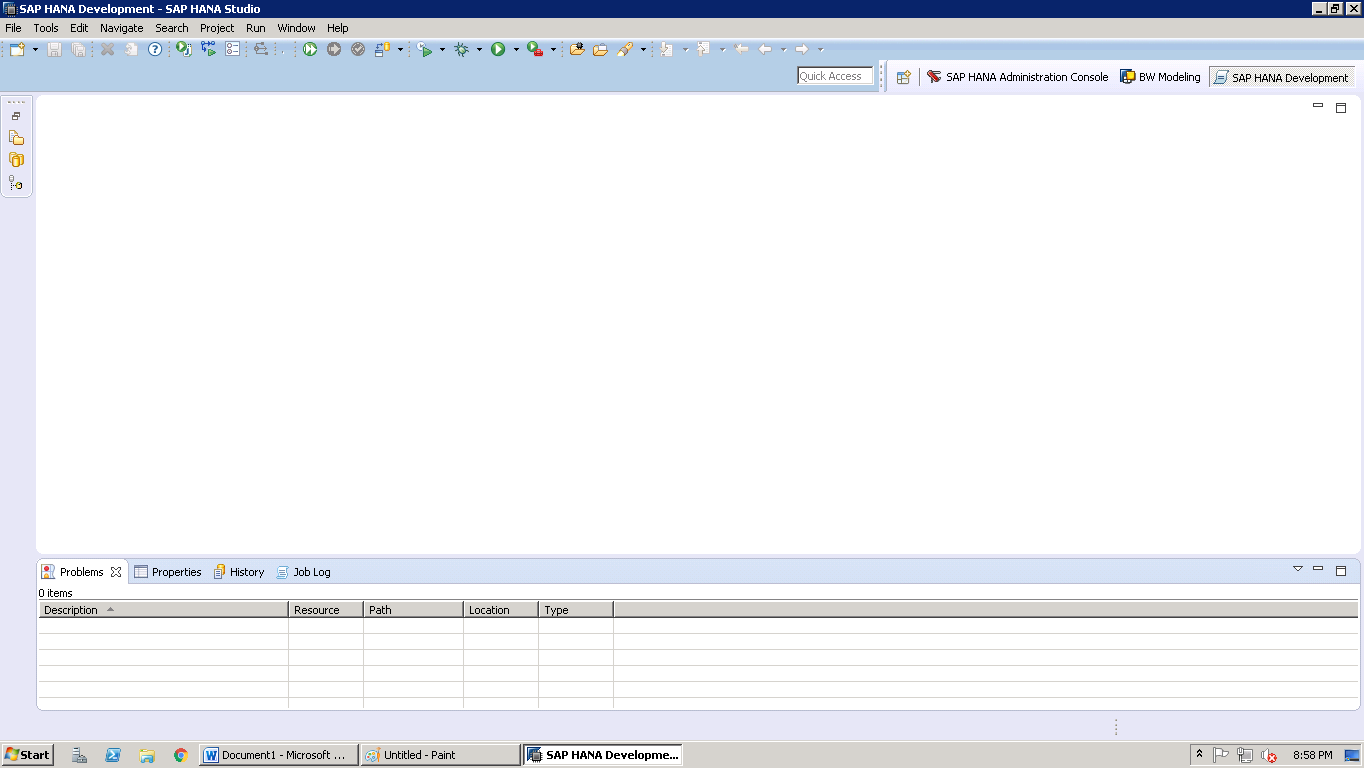1364x768 pixels.
Task: Open the Tools menu
Action: click(x=46, y=28)
